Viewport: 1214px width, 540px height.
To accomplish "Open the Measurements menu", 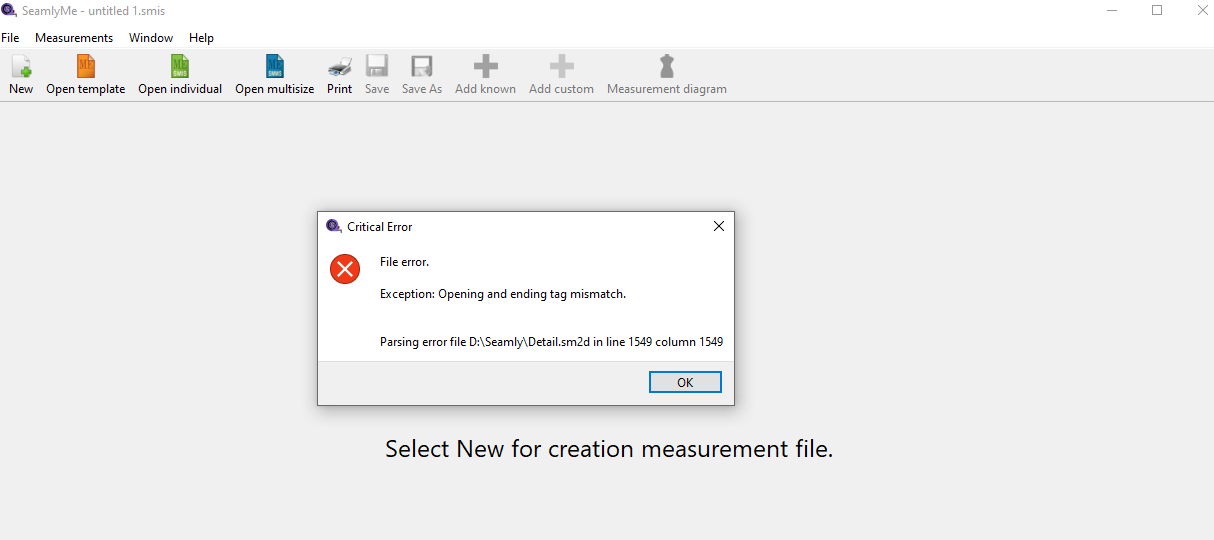I will click(74, 38).
